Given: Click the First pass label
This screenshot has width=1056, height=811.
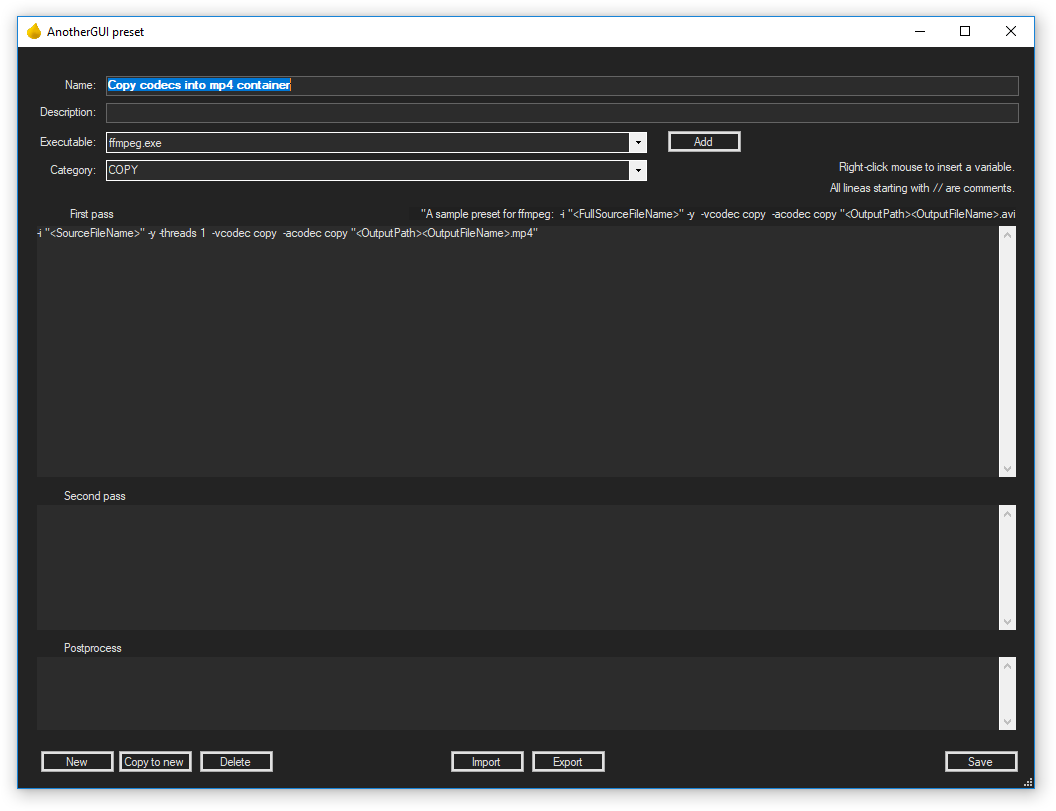Looking at the screenshot, I should click(92, 214).
